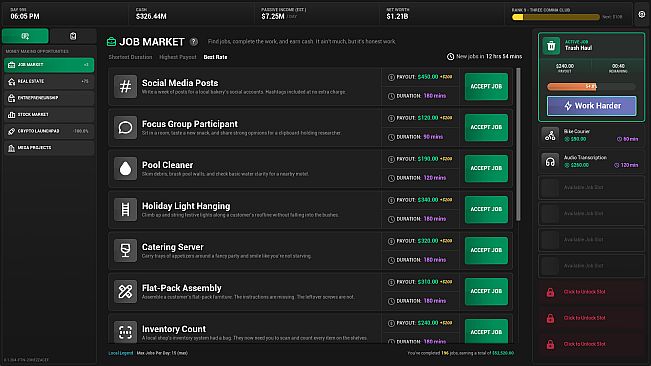Viewport: 651px width, 366px height.
Task: Click the Bike Courier bicycle icon
Action: (x=550, y=135)
